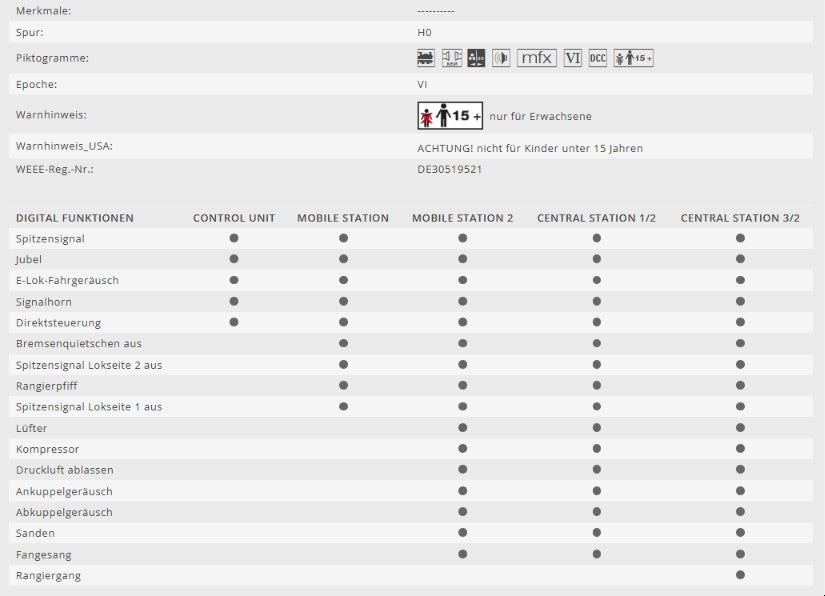Click the Direktsteuerung row label
This screenshot has height=596, width=825.
[x=58, y=323]
